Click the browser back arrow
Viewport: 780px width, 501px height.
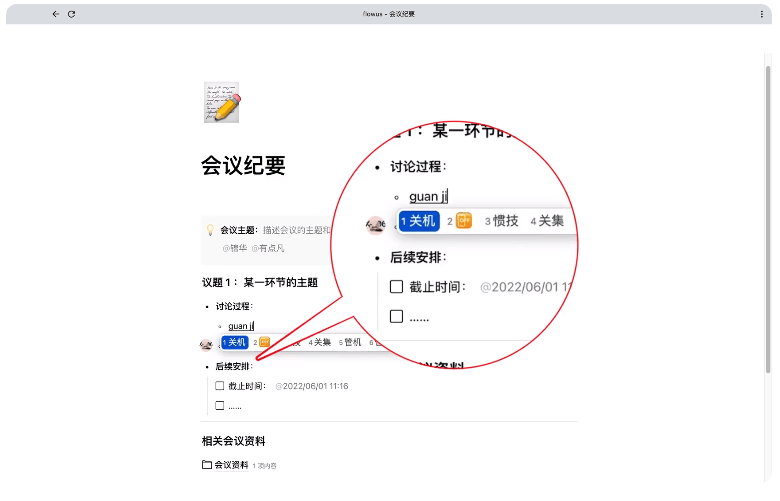[x=56, y=14]
